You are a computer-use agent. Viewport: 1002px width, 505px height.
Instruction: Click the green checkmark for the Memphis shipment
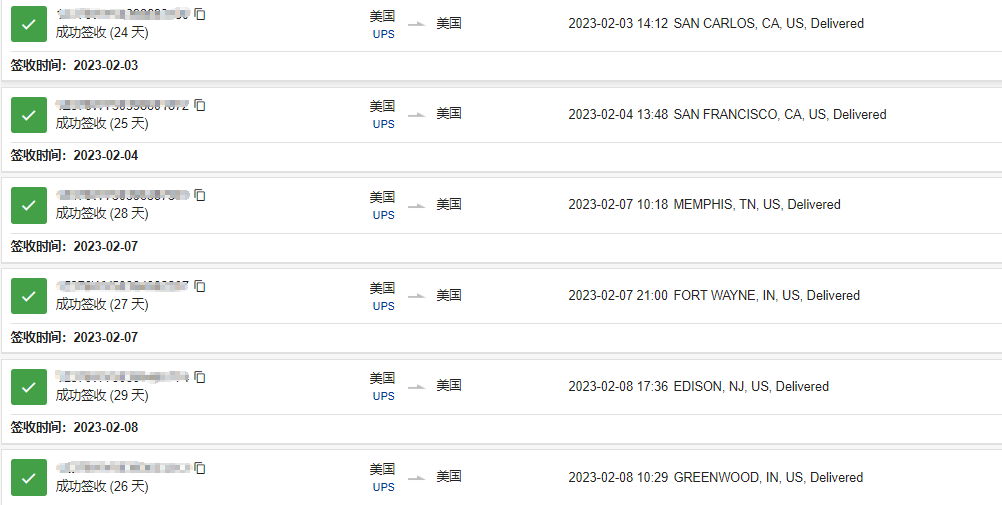pyautogui.click(x=29, y=205)
